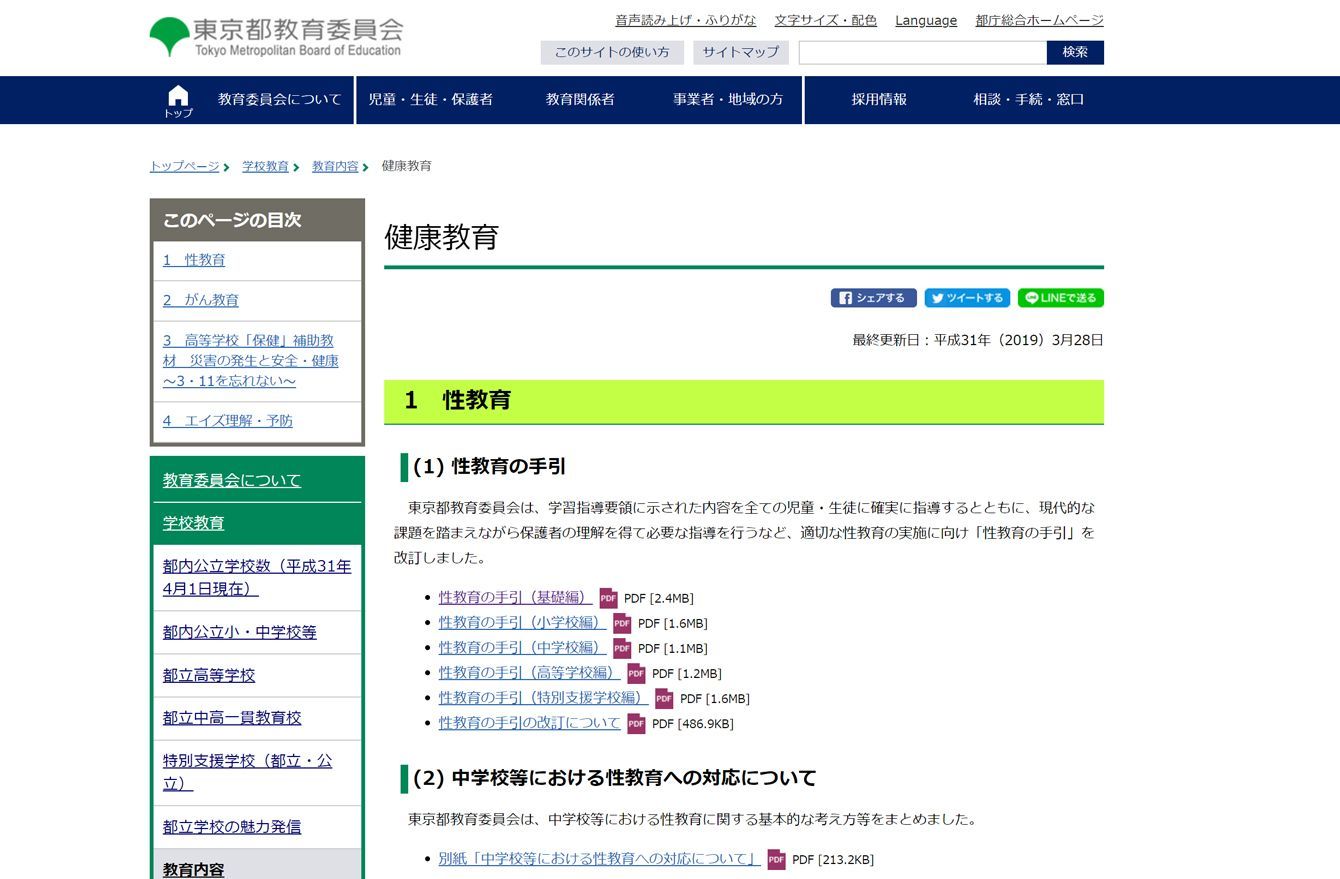Tweet this page via Twitter button

(966, 298)
